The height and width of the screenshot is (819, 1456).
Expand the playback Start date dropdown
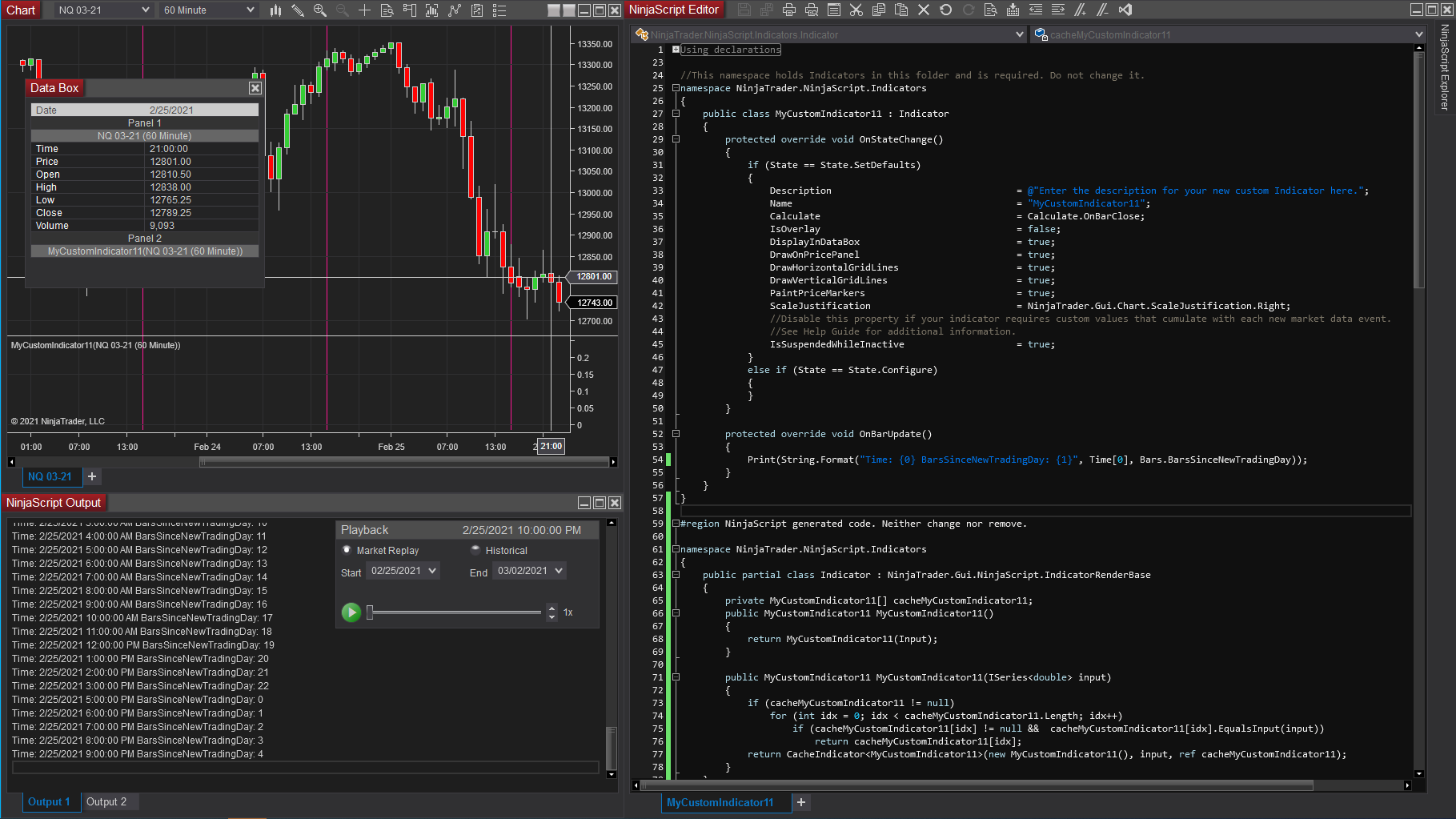(432, 571)
